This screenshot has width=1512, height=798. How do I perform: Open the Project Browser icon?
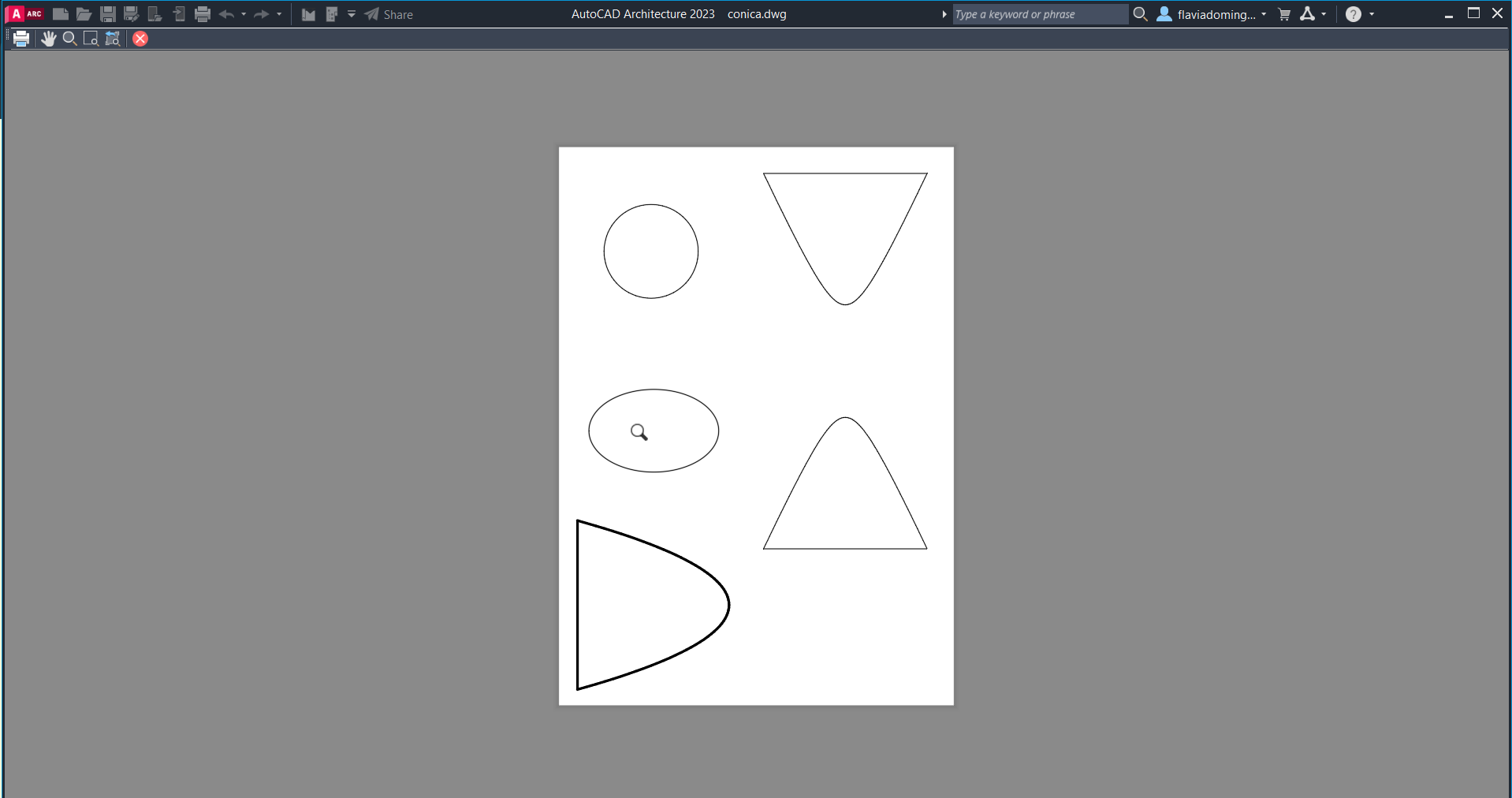tap(308, 14)
